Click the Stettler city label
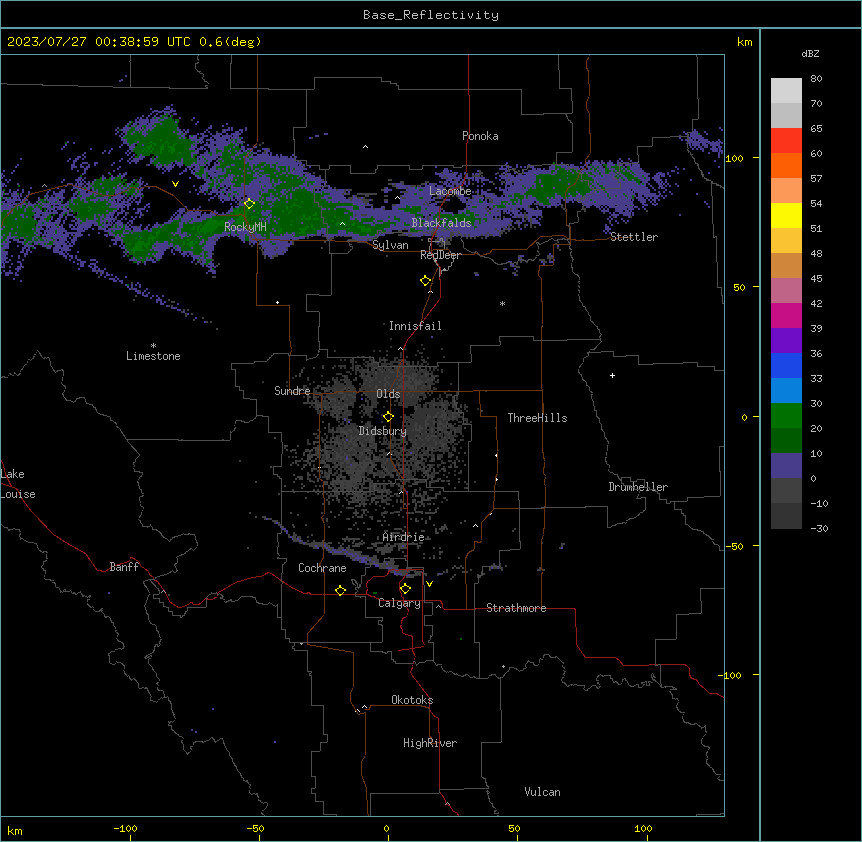 coord(634,237)
